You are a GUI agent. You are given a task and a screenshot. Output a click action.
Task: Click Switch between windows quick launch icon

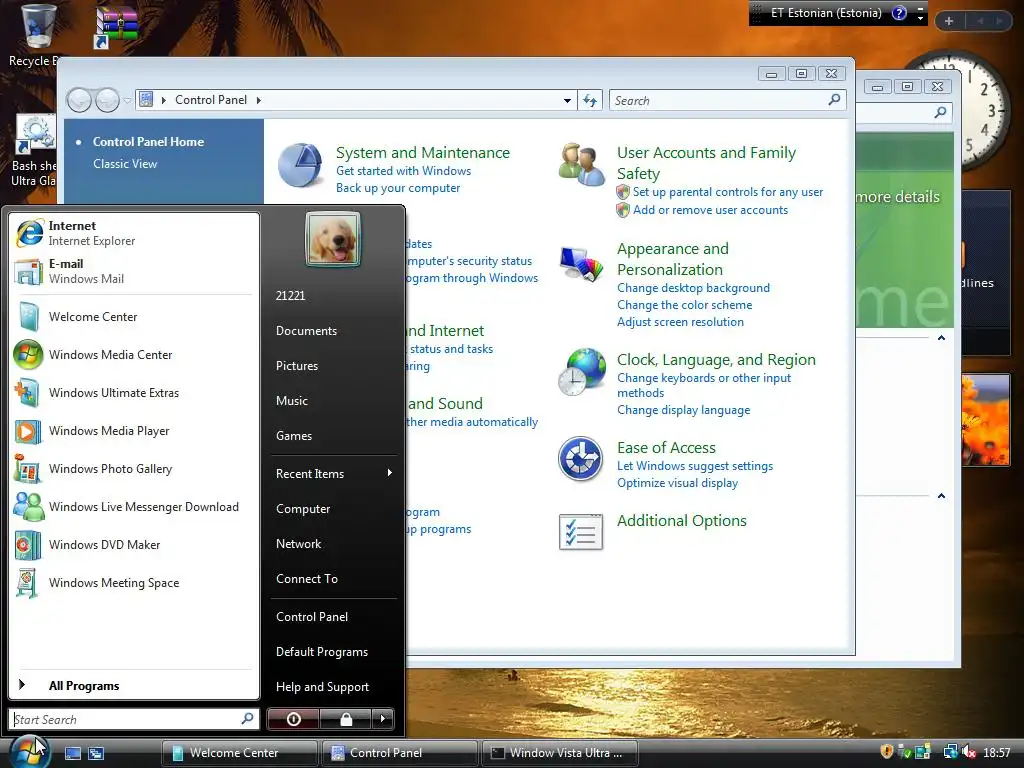(95, 753)
